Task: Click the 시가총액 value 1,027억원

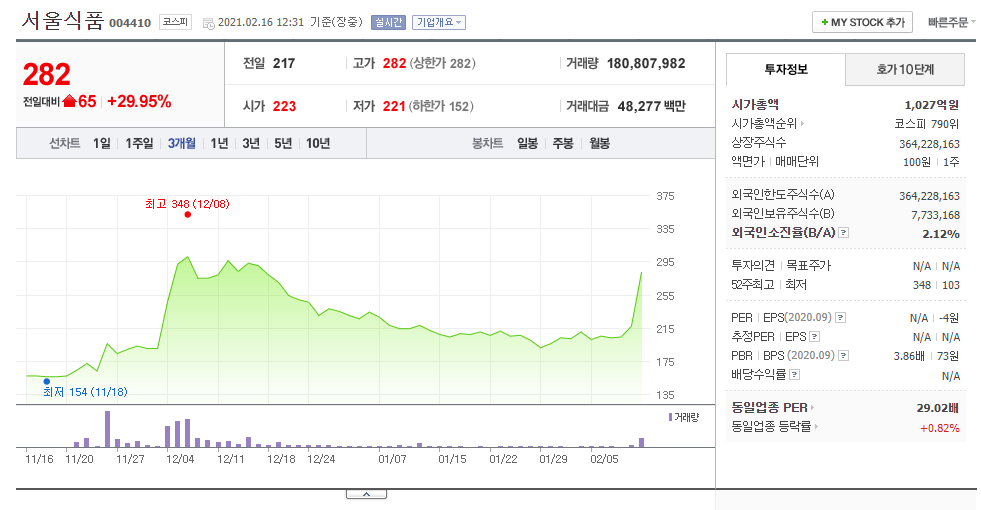Action: (x=932, y=105)
